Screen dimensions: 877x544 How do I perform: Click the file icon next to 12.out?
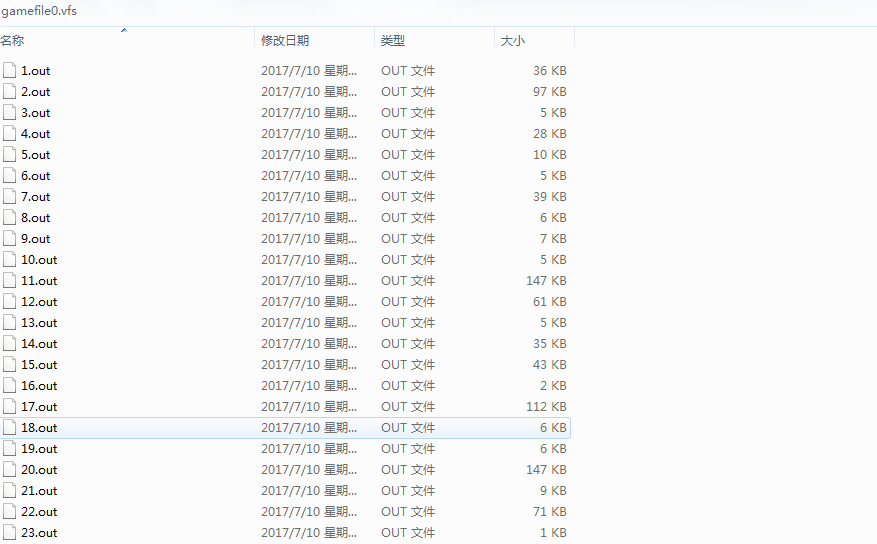point(9,301)
